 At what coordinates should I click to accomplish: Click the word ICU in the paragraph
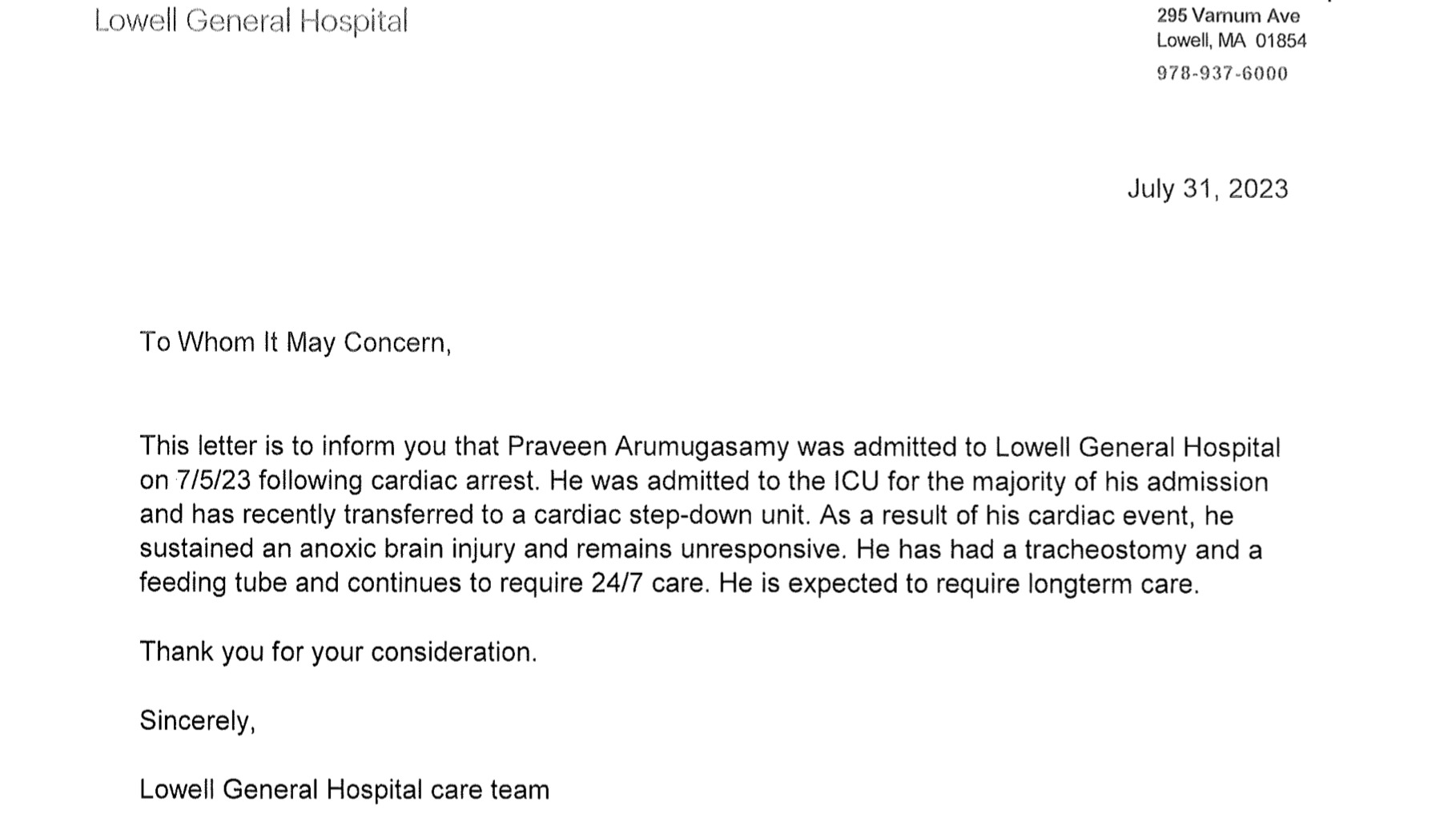point(856,481)
